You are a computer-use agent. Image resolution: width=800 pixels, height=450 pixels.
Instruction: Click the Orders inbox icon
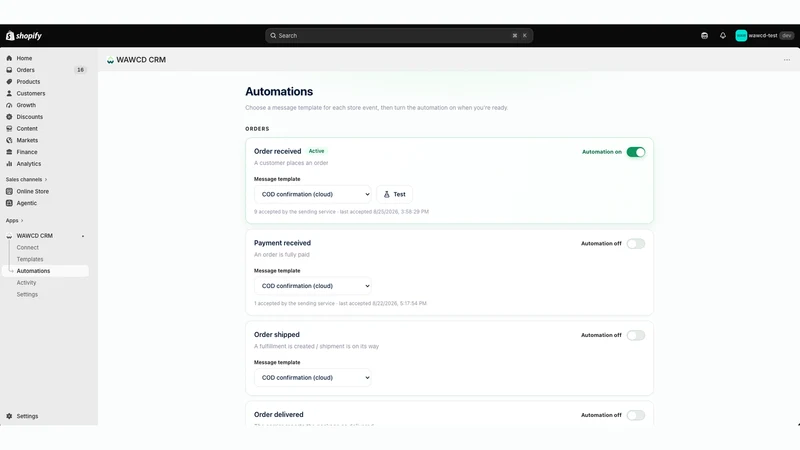(x=9, y=70)
